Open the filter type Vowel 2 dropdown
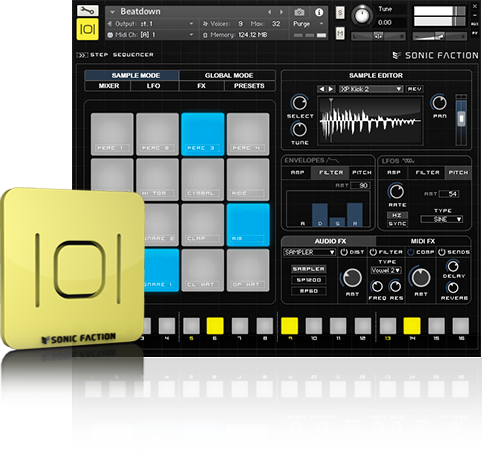The image size is (482, 463). click(x=386, y=270)
